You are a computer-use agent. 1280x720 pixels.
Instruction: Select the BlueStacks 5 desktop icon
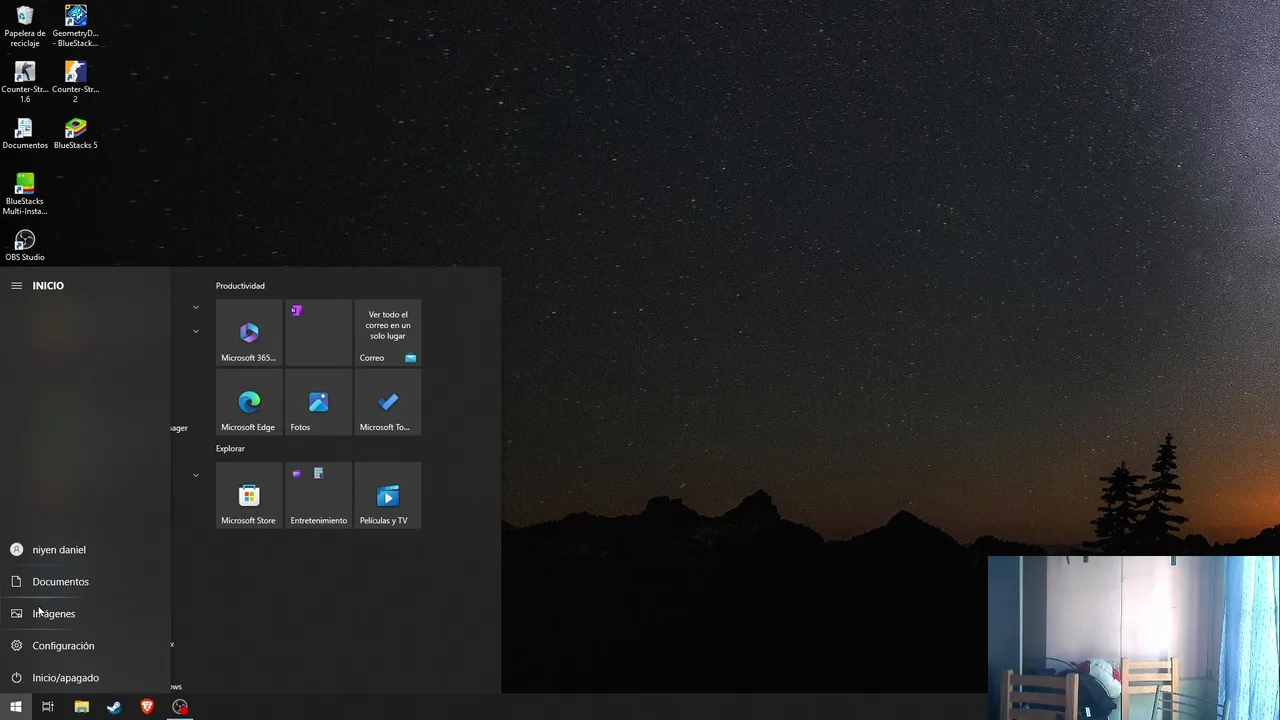(x=76, y=134)
